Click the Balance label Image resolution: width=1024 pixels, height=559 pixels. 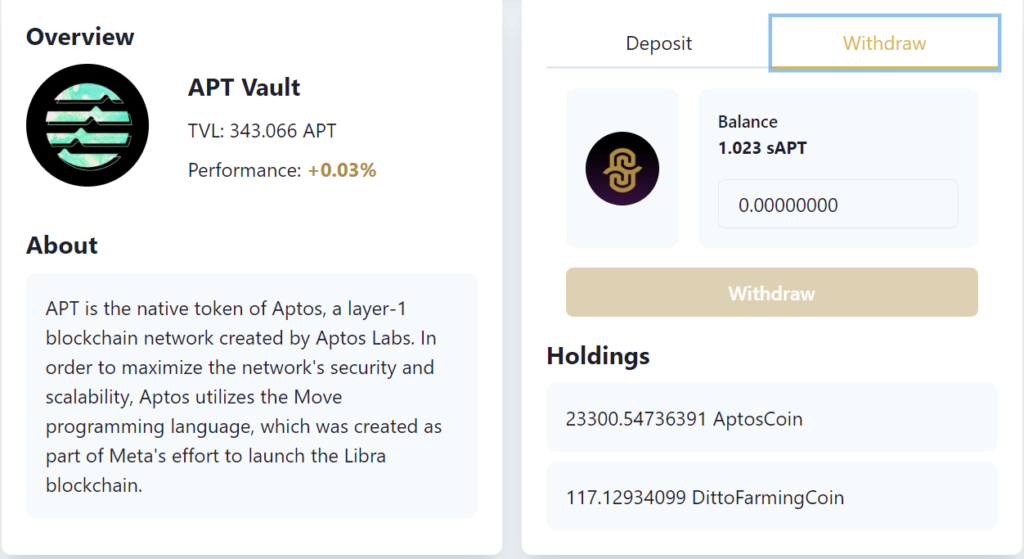pyautogui.click(x=747, y=122)
